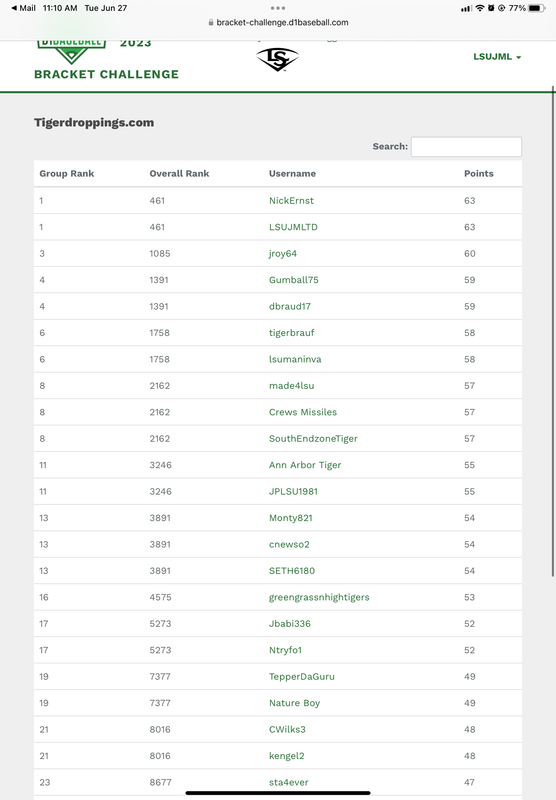Open TepperDaGuru's bracket
This screenshot has height=800, width=556.
click(302, 677)
